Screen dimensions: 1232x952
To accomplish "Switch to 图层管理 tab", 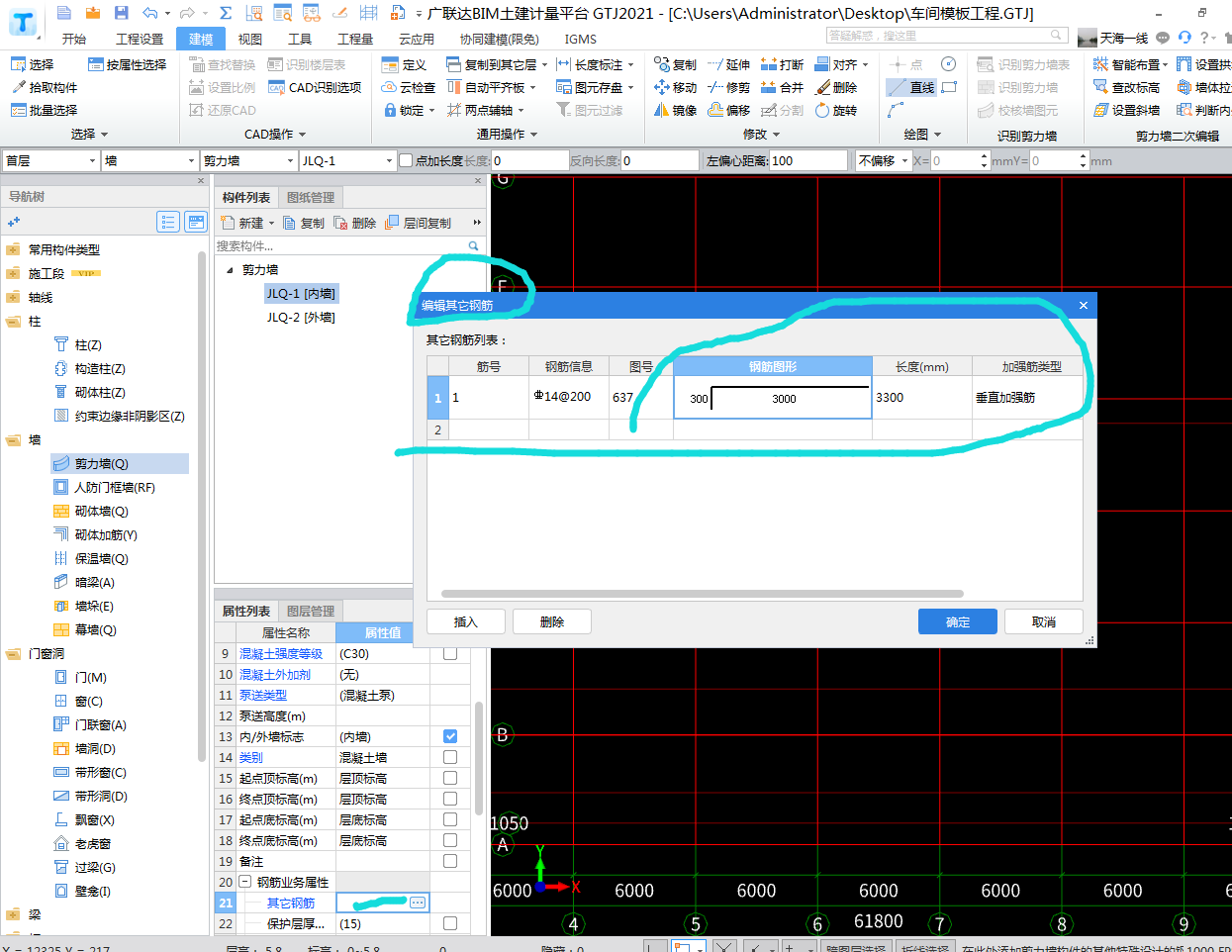I will pyautogui.click(x=311, y=611).
